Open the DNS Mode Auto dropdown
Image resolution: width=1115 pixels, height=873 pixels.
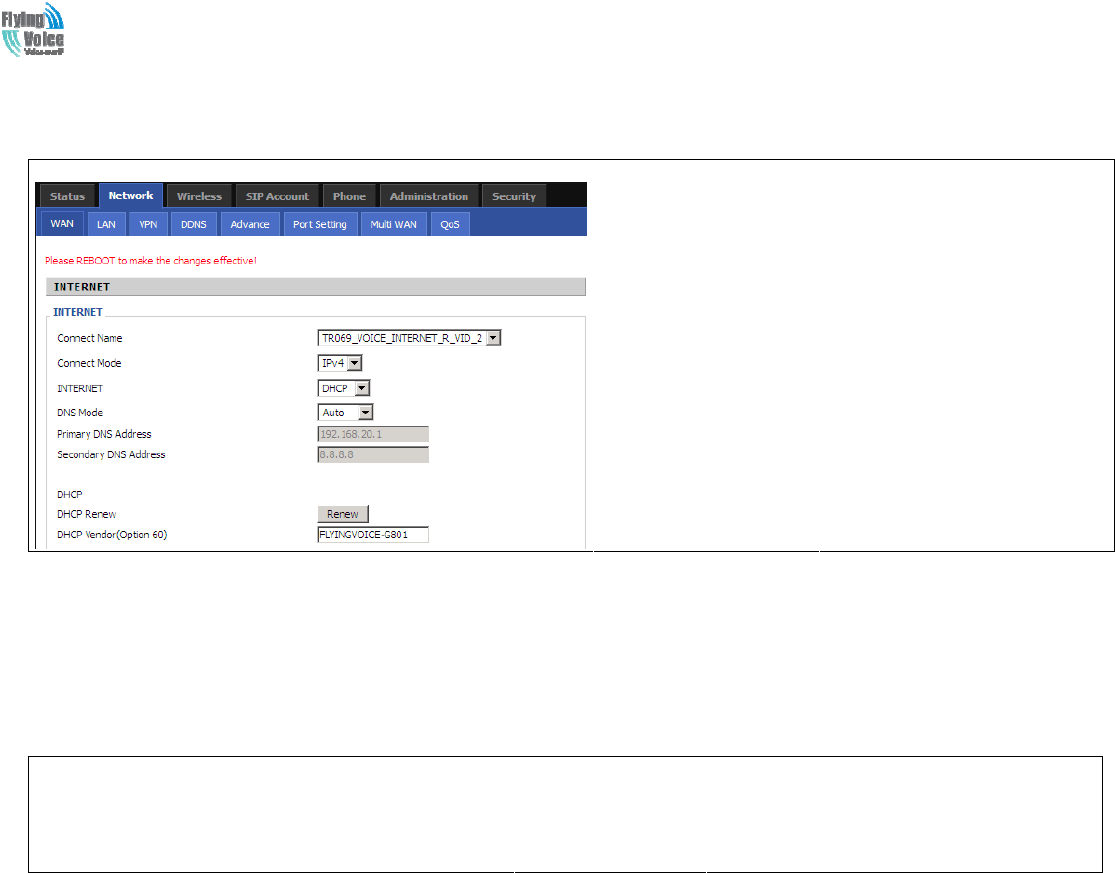coord(345,412)
